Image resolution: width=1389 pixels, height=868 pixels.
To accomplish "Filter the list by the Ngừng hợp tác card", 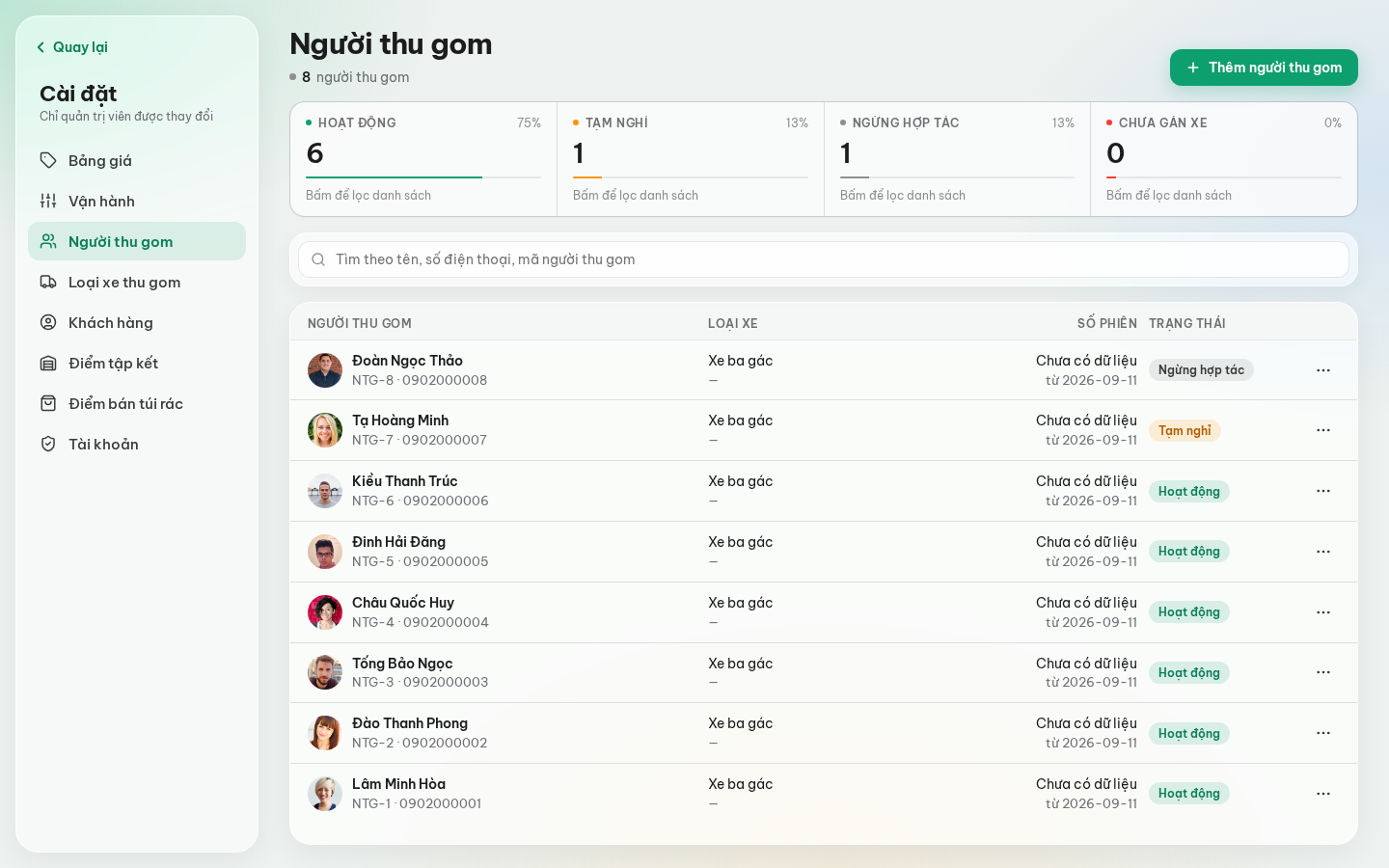I will coord(958,159).
